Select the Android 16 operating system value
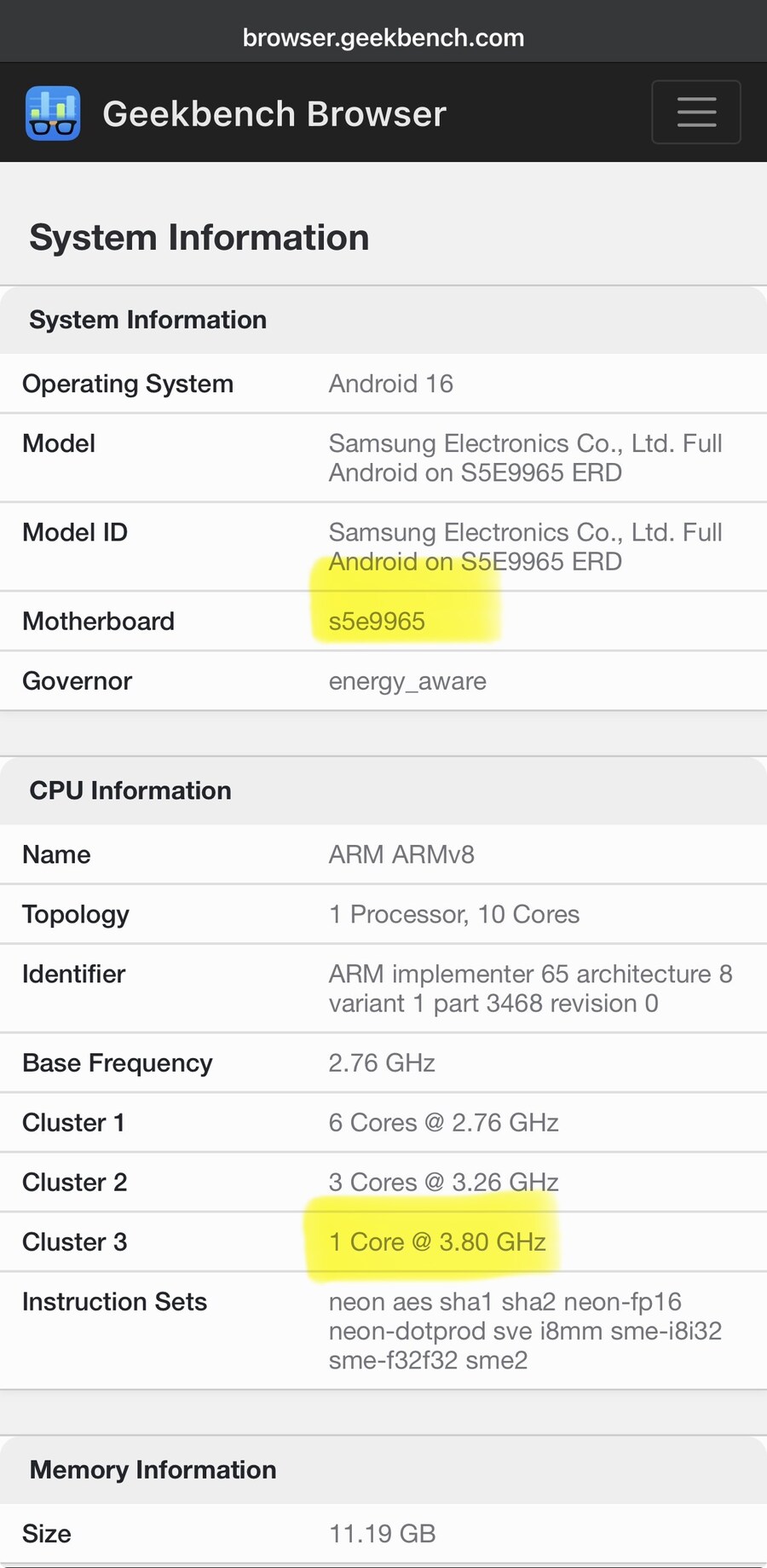 [390, 384]
